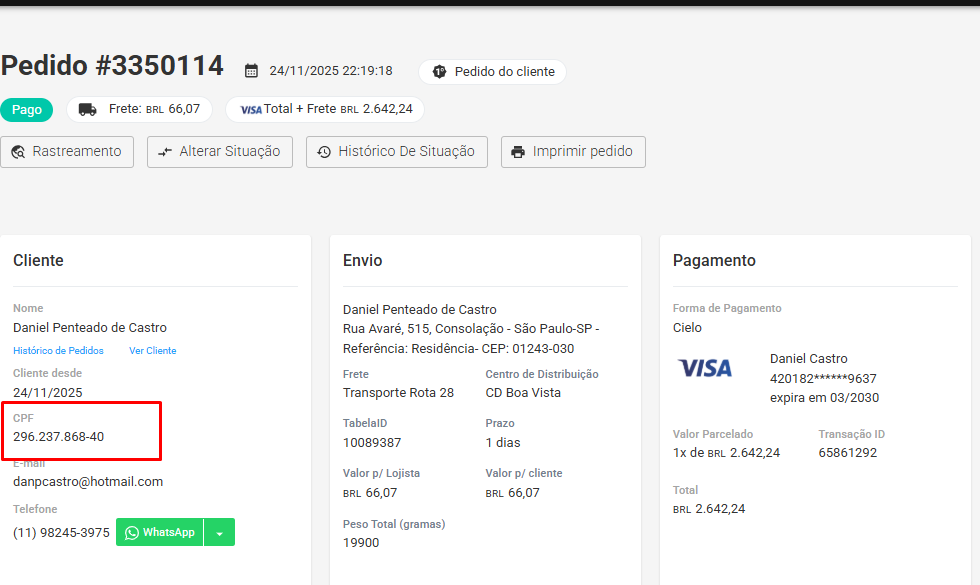This screenshot has height=585, width=980.
Task: Click the Total + Frete Visa badge
Action: coord(325,109)
